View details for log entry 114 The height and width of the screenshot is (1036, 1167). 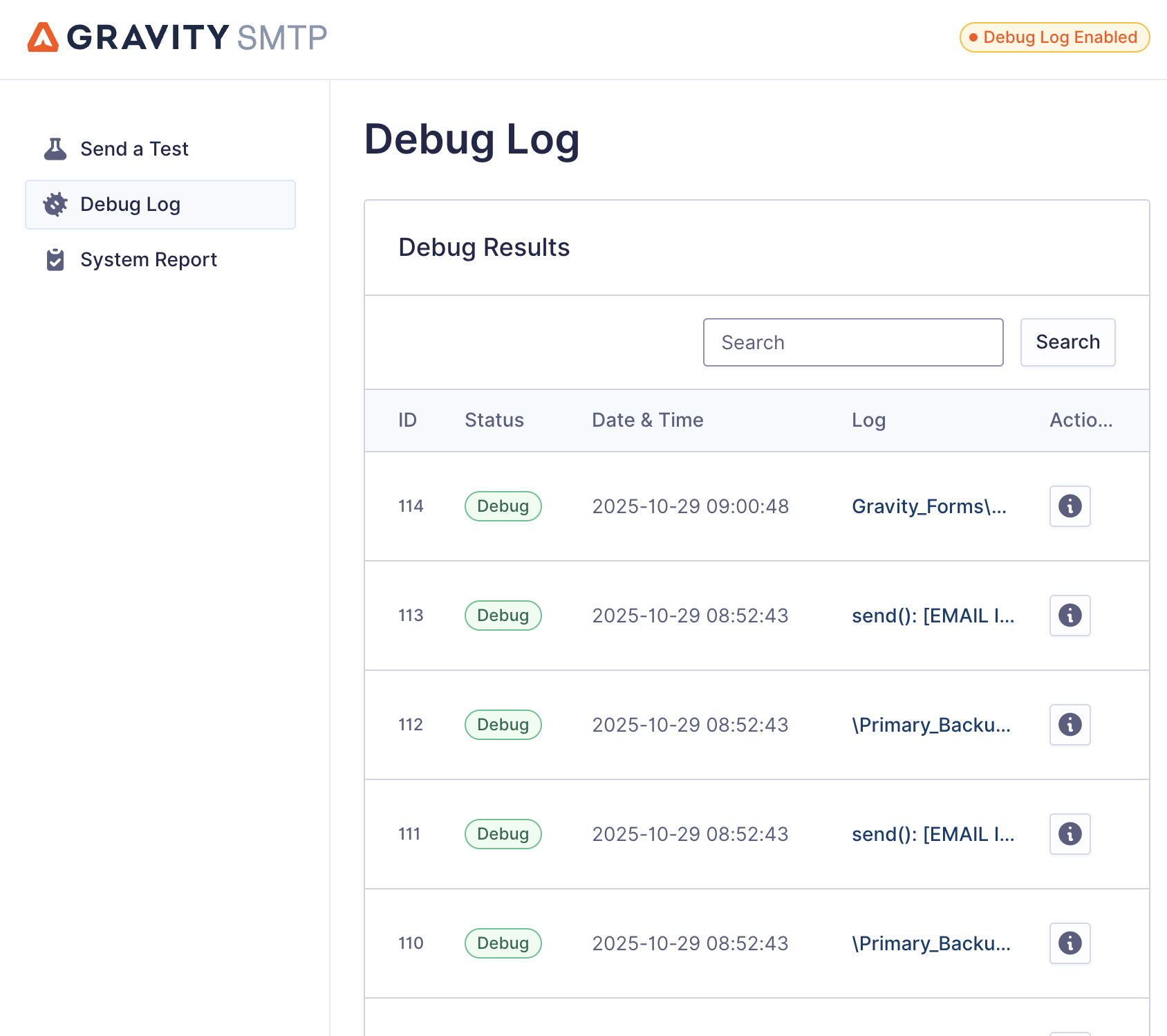point(1070,506)
